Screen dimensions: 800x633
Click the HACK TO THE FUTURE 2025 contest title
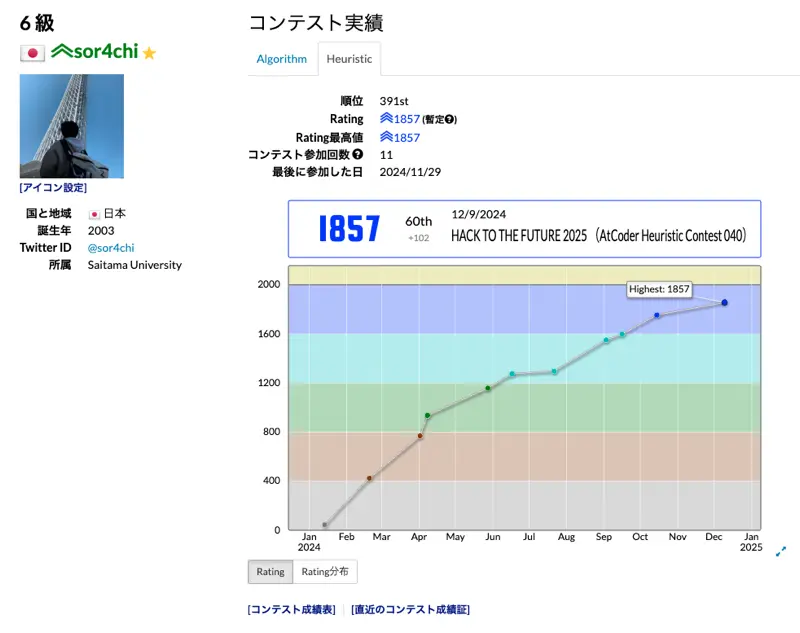(598, 236)
